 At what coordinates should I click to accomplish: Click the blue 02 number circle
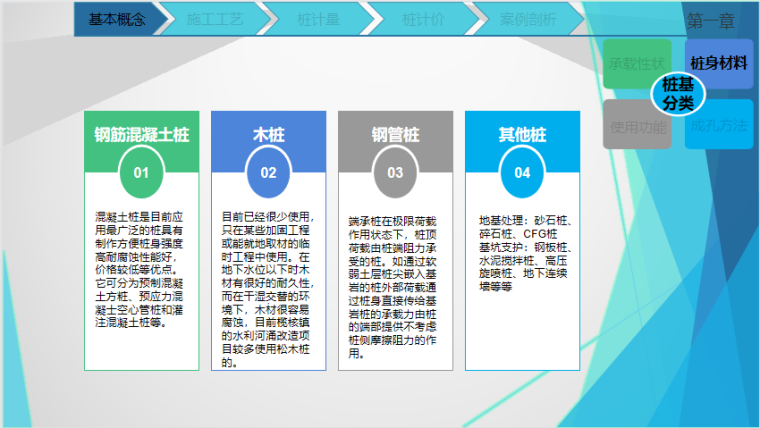tap(268, 173)
